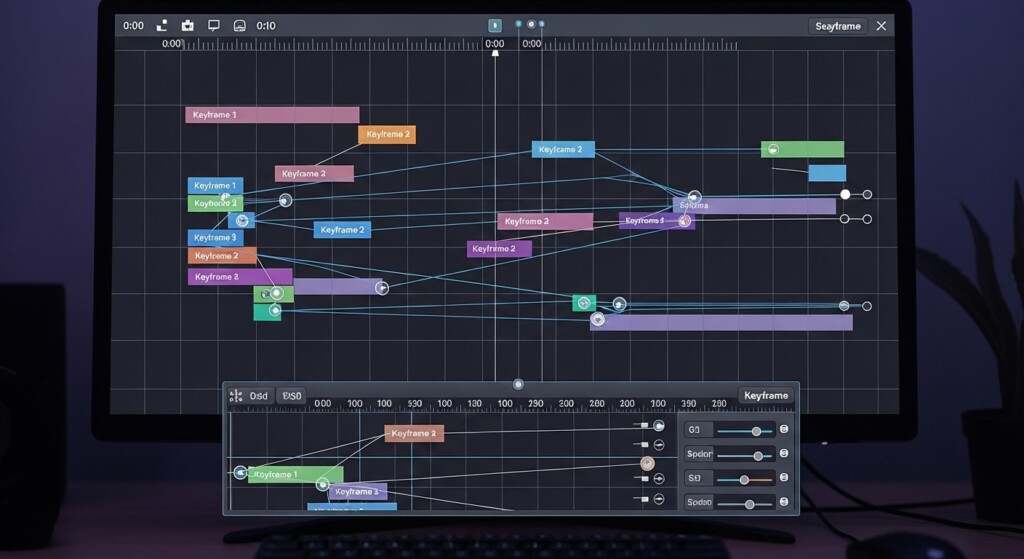Select the playhead marker on the top ruler

pyautogui.click(x=495, y=54)
